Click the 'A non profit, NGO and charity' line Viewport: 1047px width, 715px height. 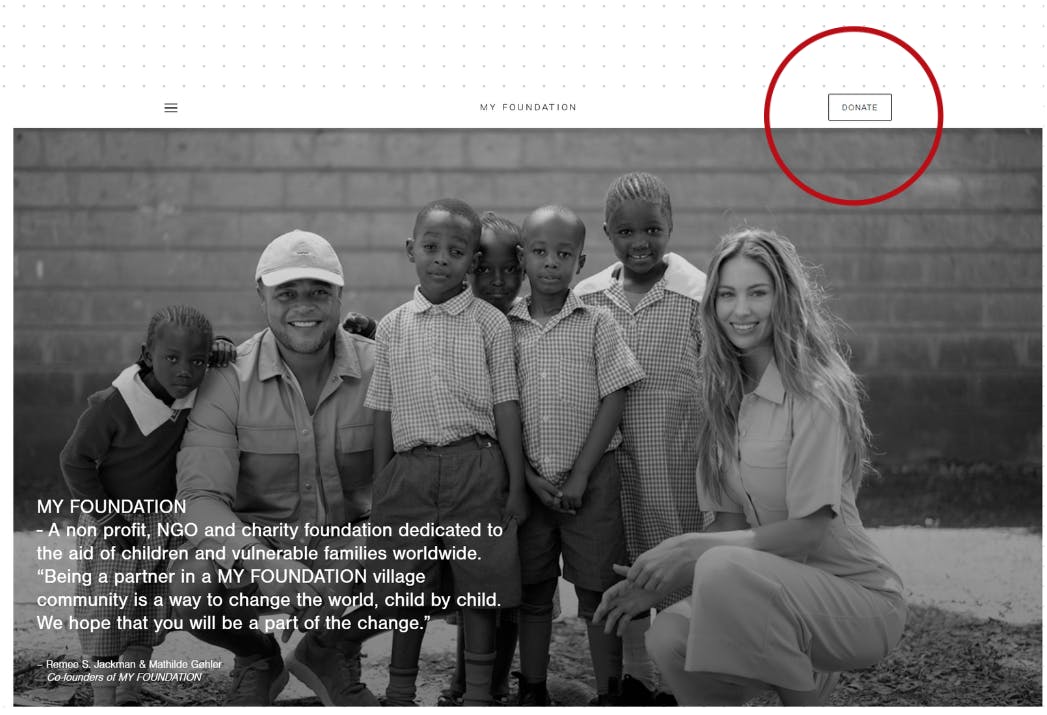[x=270, y=530]
